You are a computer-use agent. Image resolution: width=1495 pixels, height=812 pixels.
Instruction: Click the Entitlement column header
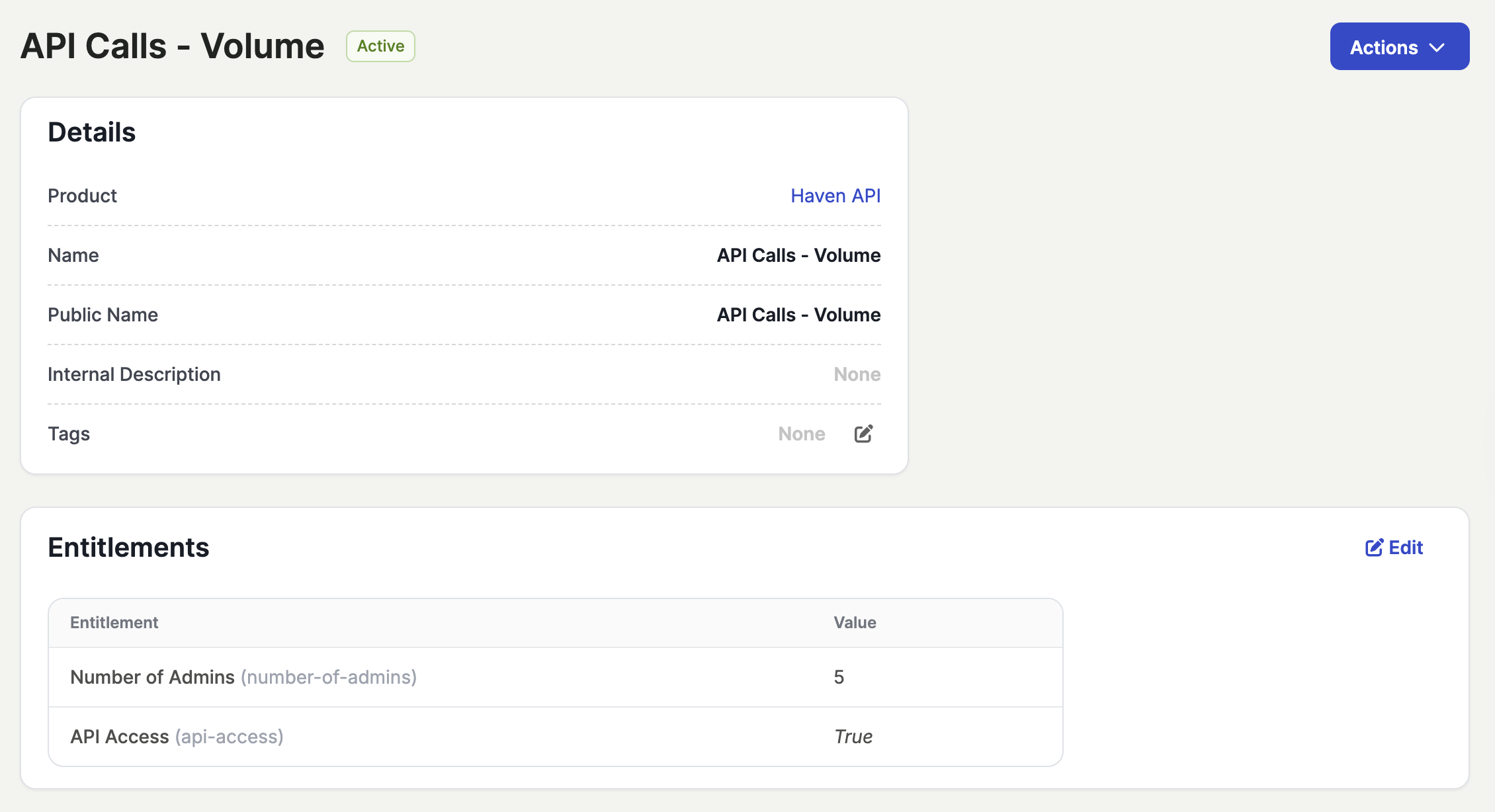(x=114, y=622)
